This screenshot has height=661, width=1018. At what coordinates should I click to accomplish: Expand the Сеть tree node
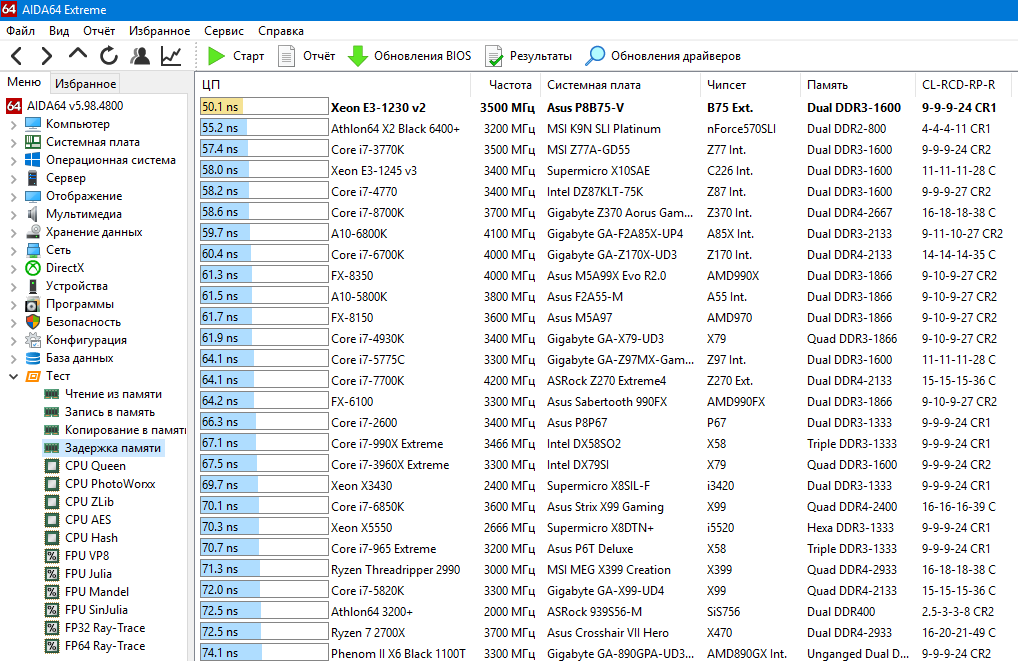pyautogui.click(x=14, y=250)
